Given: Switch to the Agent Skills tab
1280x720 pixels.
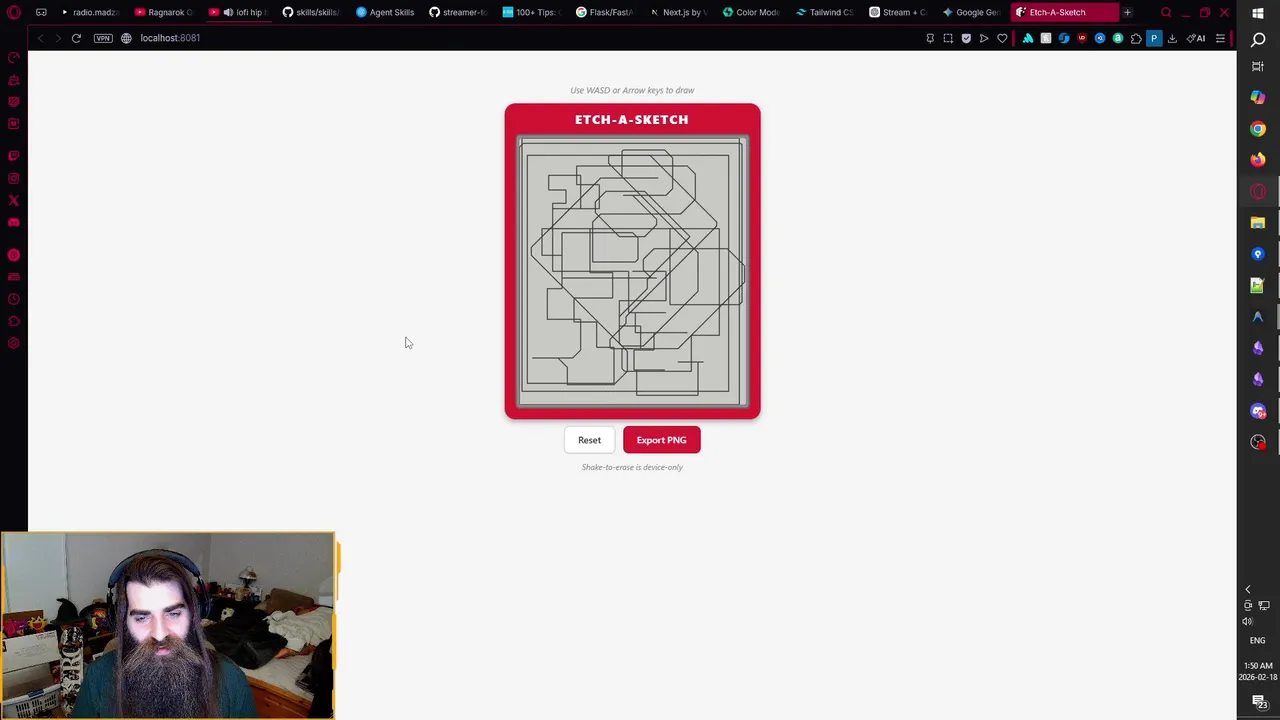Looking at the screenshot, I should 386,12.
